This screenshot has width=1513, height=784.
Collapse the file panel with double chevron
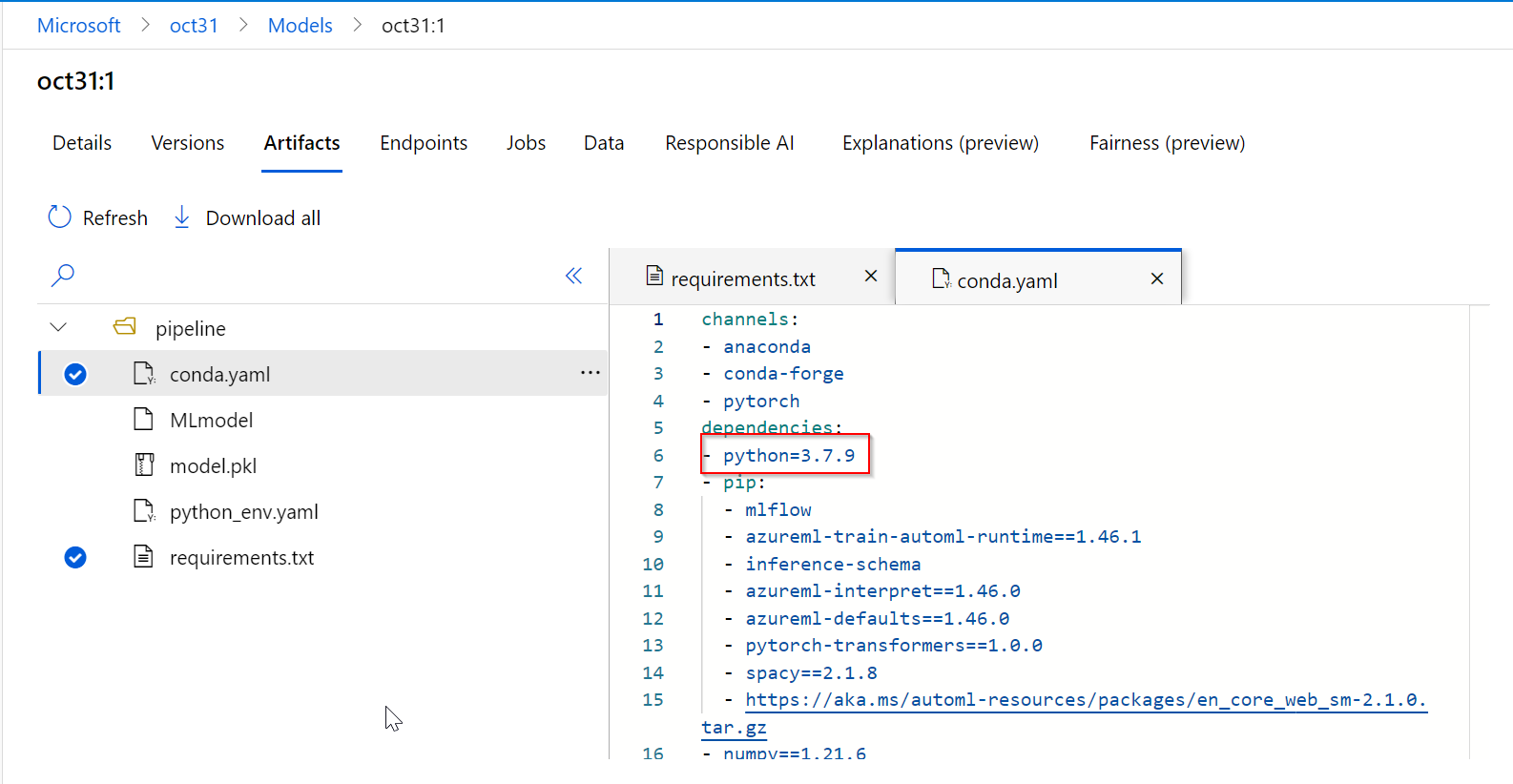573,276
